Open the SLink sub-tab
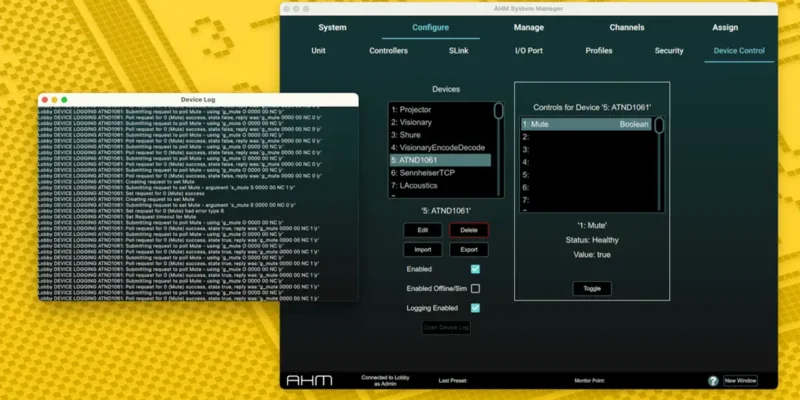800x400 pixels. [459, 51]
